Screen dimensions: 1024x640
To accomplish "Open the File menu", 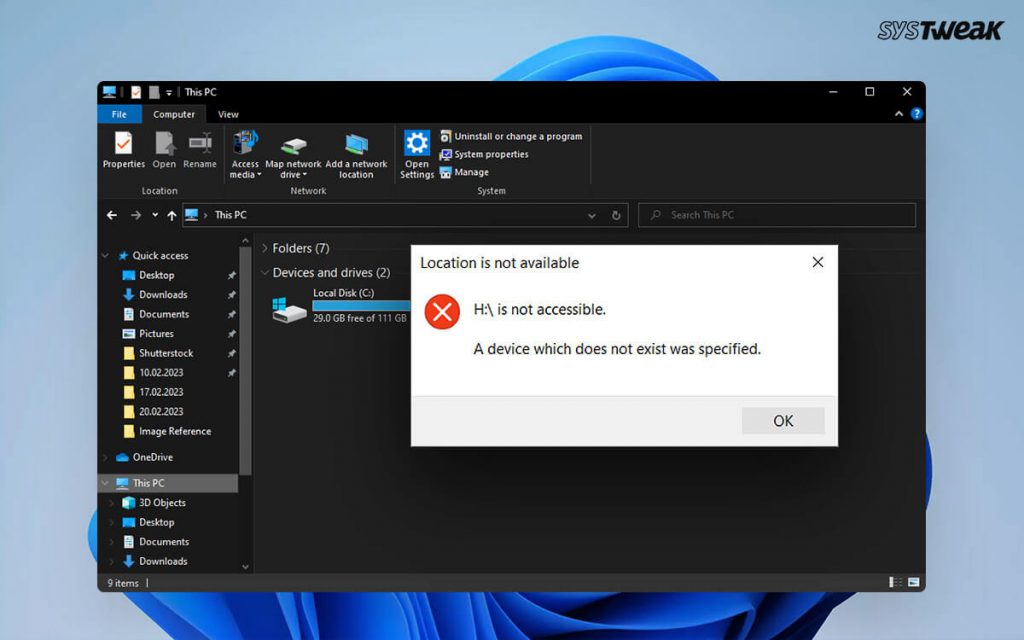I will point(119,114).
